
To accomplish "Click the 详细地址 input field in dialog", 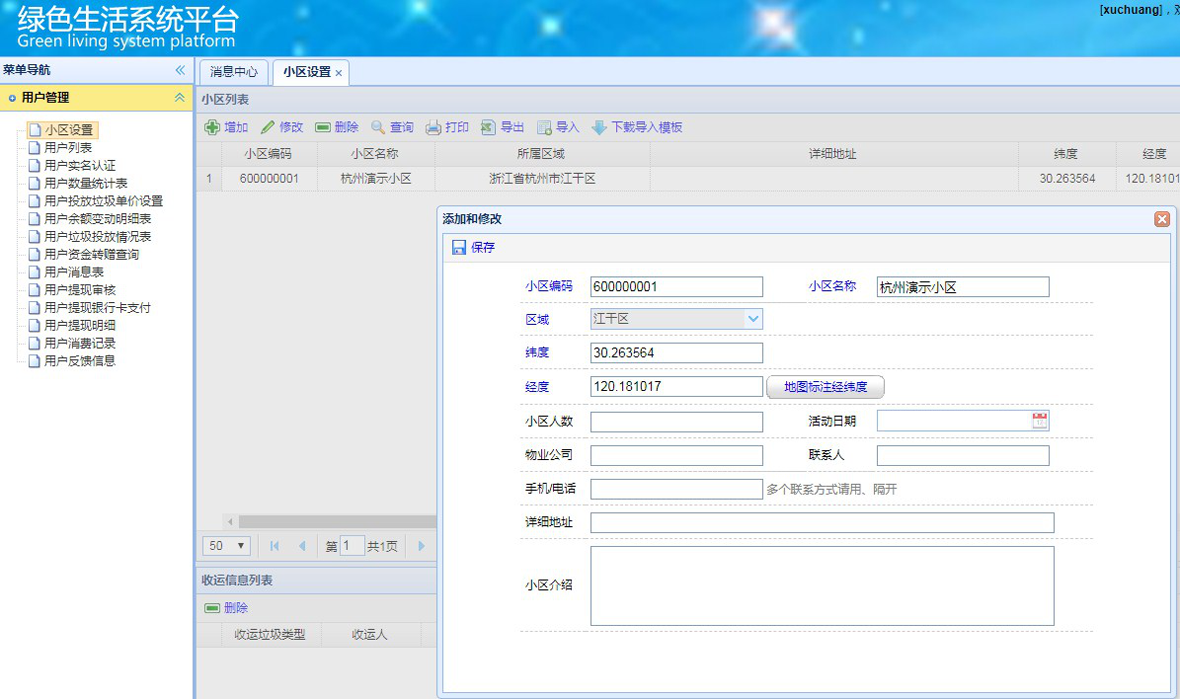I will point(822,522).
